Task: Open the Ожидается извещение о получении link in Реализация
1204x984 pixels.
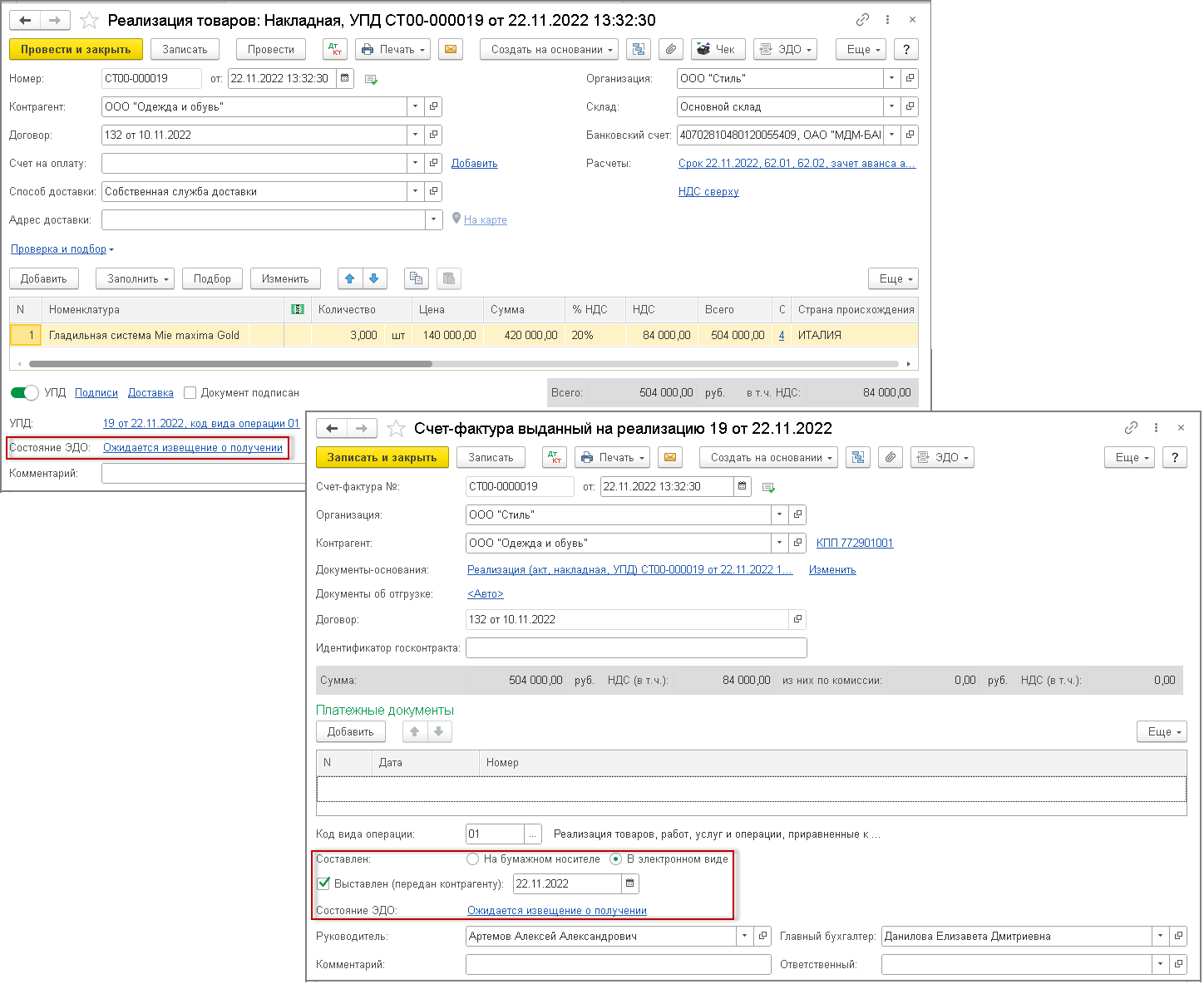Action: (x=193, y=447)
